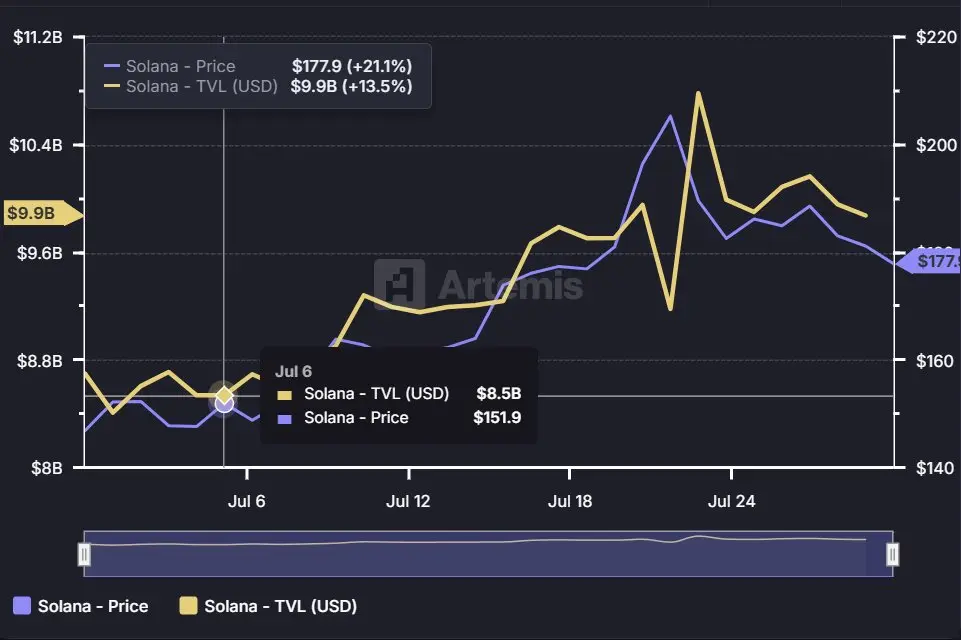961x640 pixels.
Task: Click the Jul 18 x-axis label
Action: click(570, 501)
